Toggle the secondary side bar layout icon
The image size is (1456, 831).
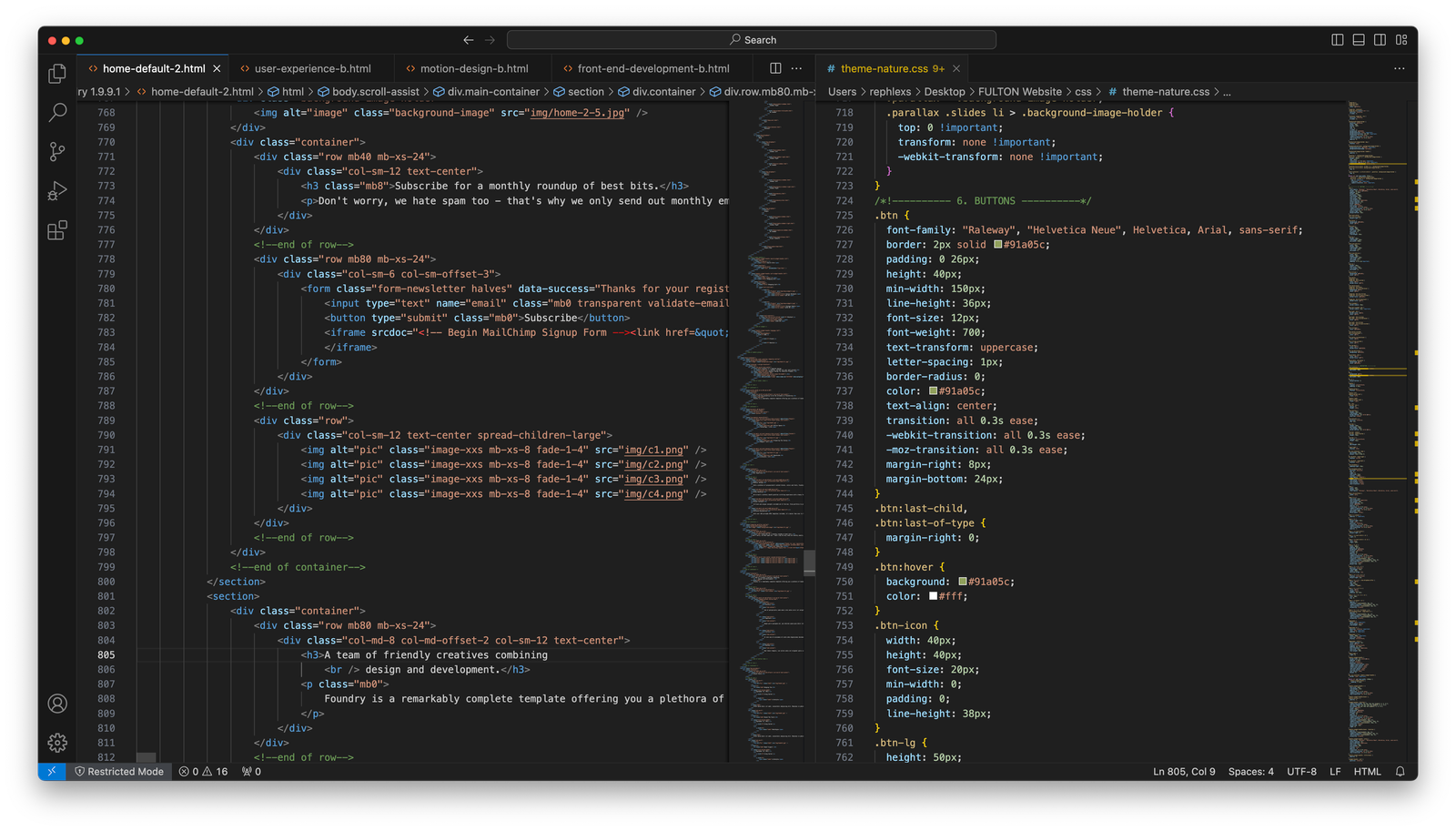click(x=1380, y=40)
